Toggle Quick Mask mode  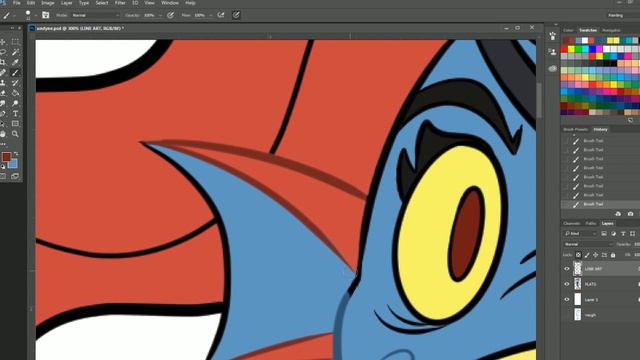(3, 176)
